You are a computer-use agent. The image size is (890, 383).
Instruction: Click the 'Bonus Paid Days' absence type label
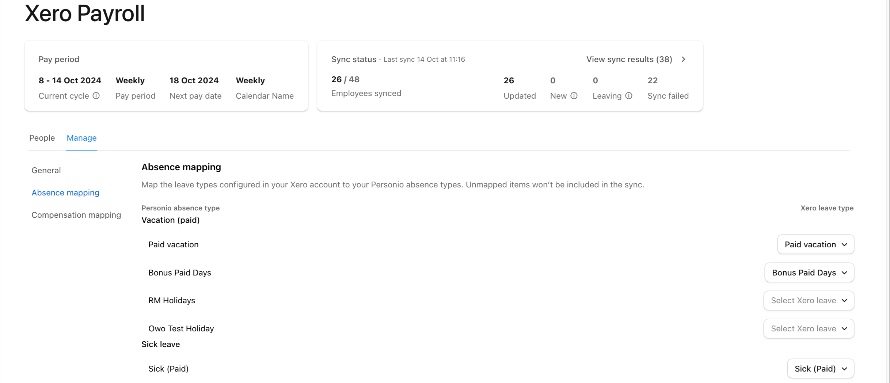pyautogui.click(x=179, y=272)
